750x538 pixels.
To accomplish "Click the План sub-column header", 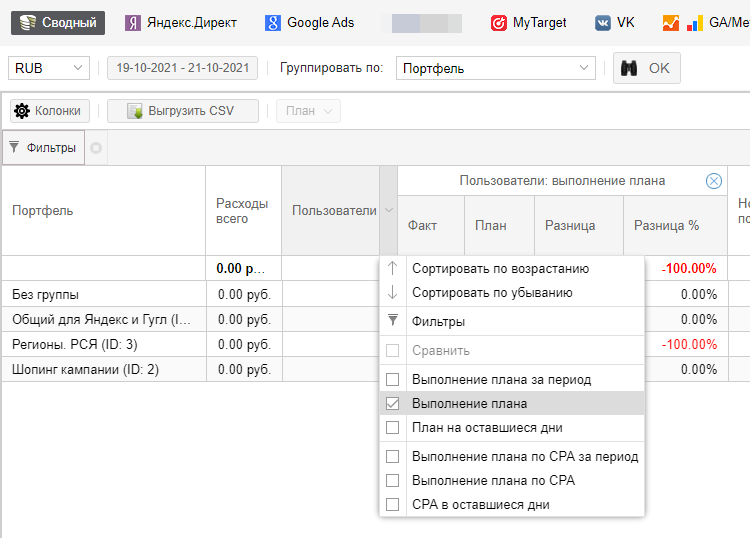I will click(499, 225).
